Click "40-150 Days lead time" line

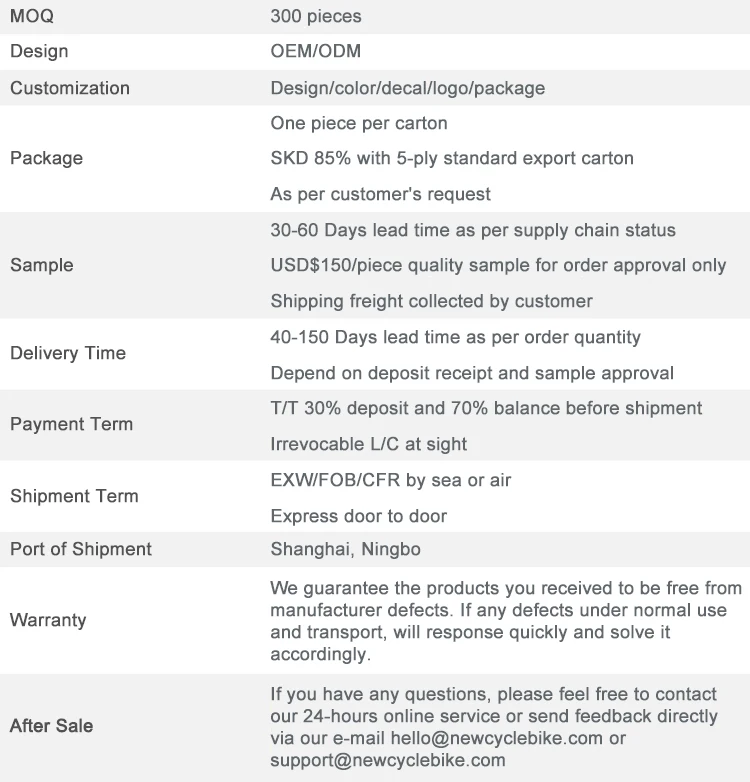point(455,337)
